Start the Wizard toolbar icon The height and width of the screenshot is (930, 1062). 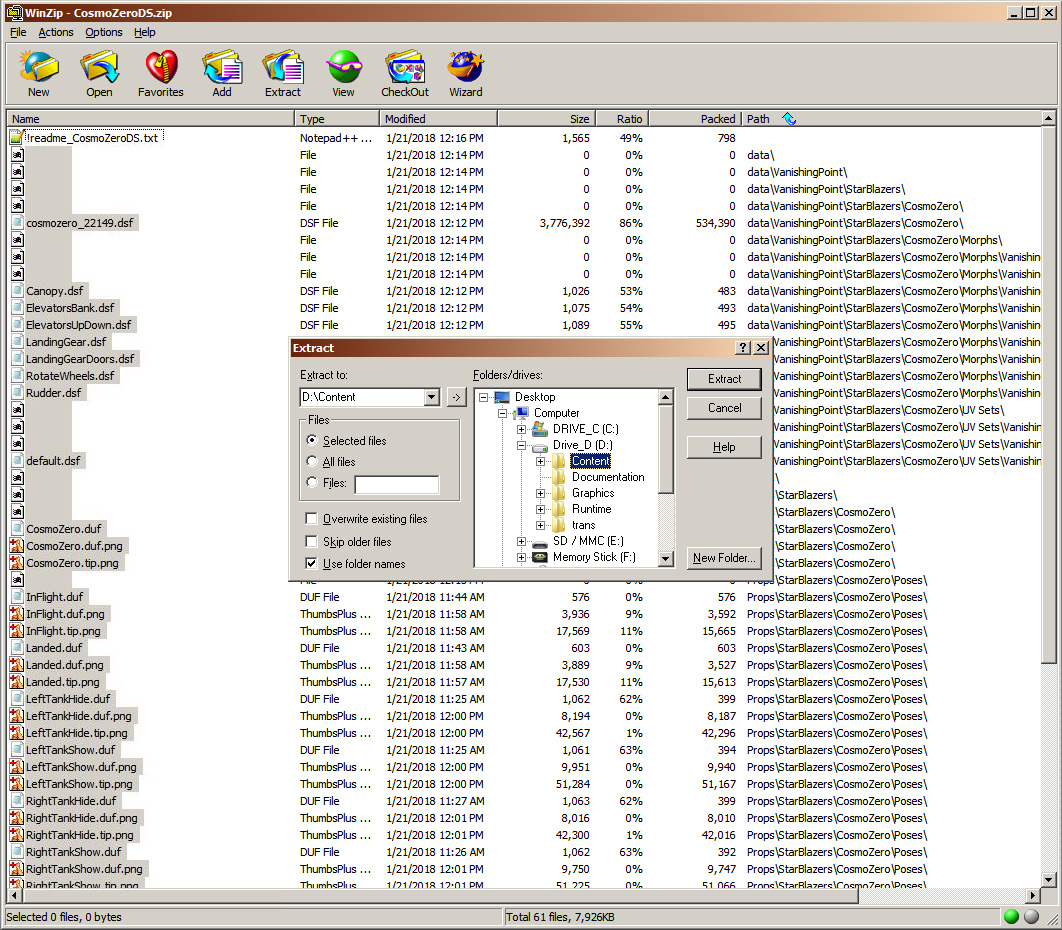tap(466, 67)
